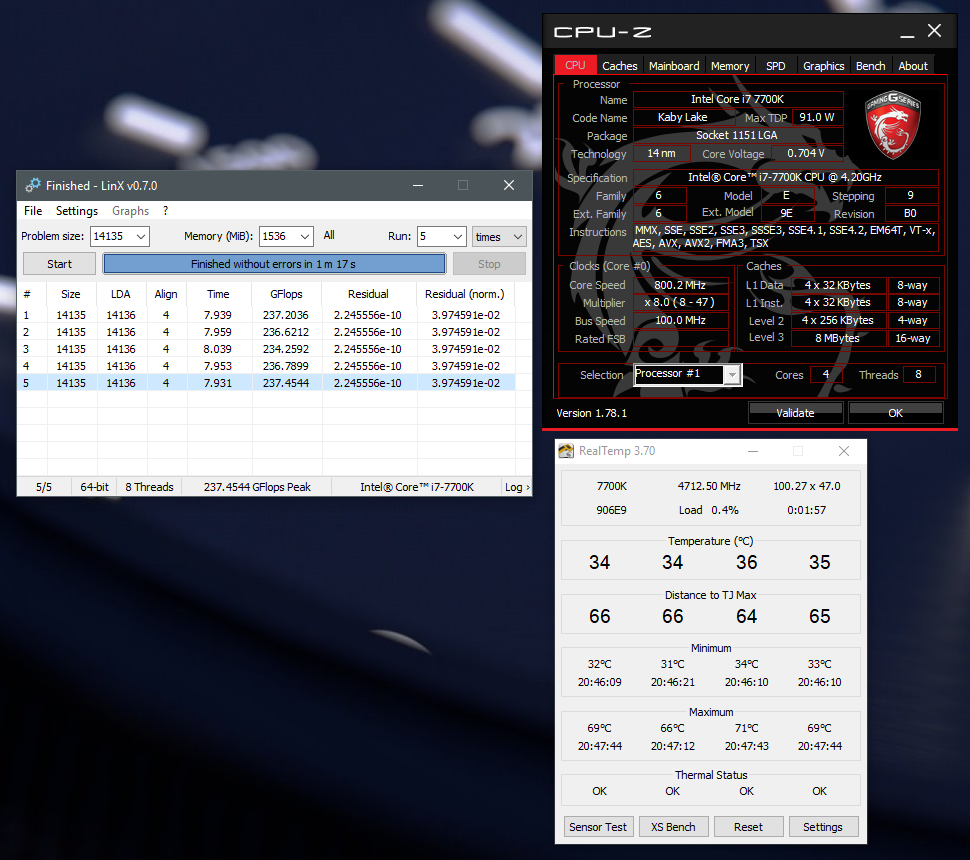
Task: Select run row with 236.6212 GFlops
Action: (266, 332)
